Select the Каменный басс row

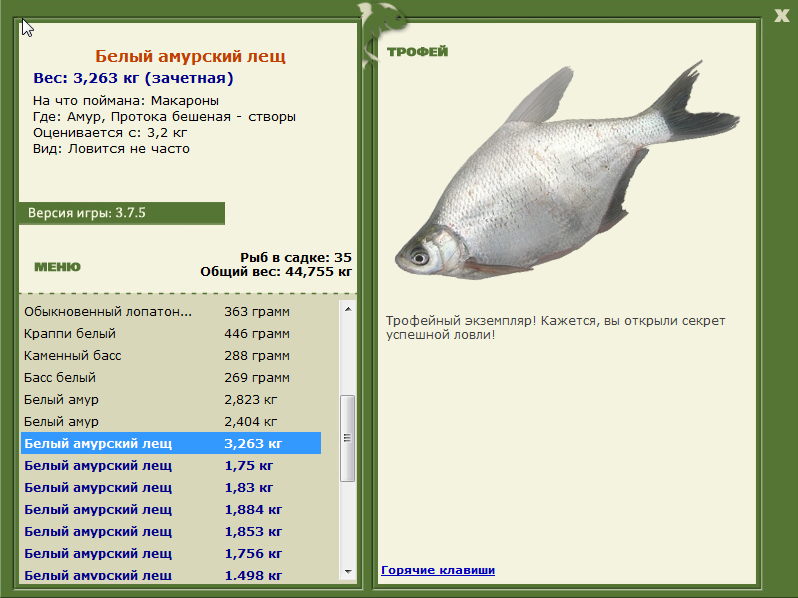(171, 355)
